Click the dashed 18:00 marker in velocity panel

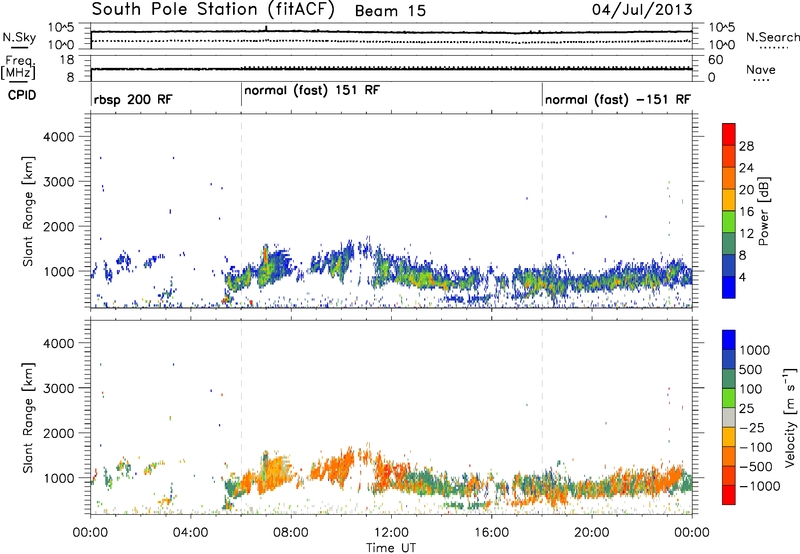[x=542, y=417]
